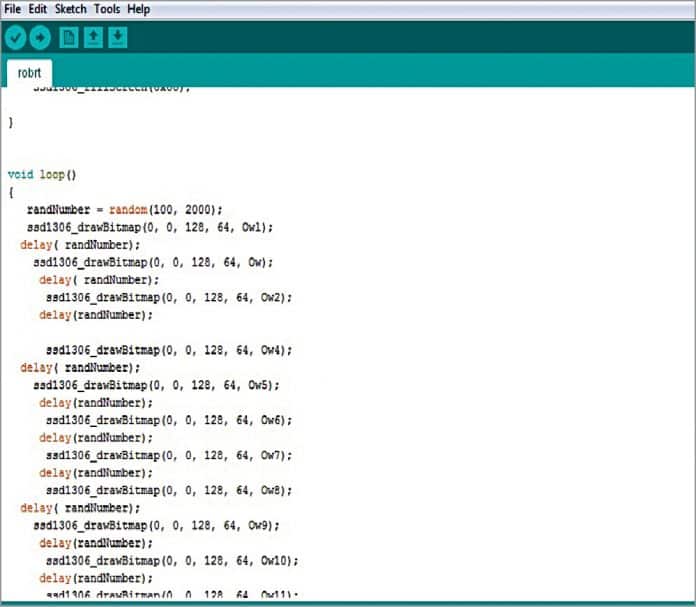
Task: Save sketch using the down-arrow icon
Action: [x=118, y=38]
